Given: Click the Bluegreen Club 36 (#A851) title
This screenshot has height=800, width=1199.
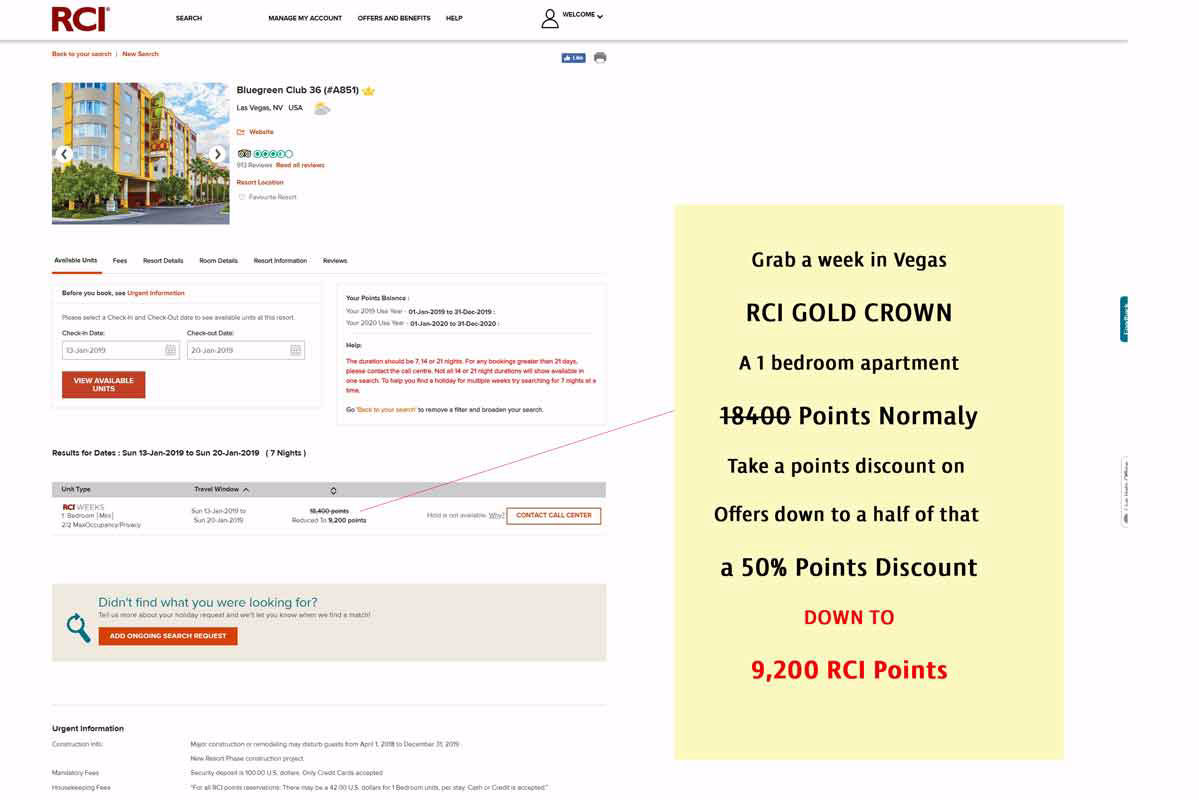Looking at the screenshot, I should click(x=297, y=90).
